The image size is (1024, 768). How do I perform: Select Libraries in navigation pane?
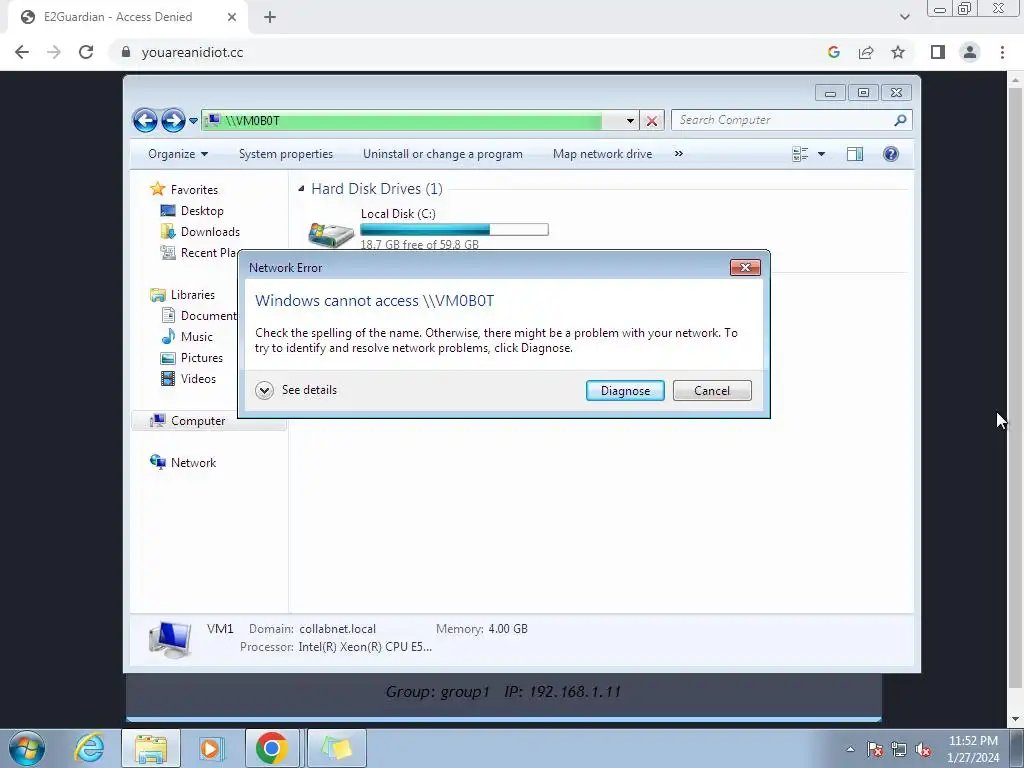pos(193,295)
